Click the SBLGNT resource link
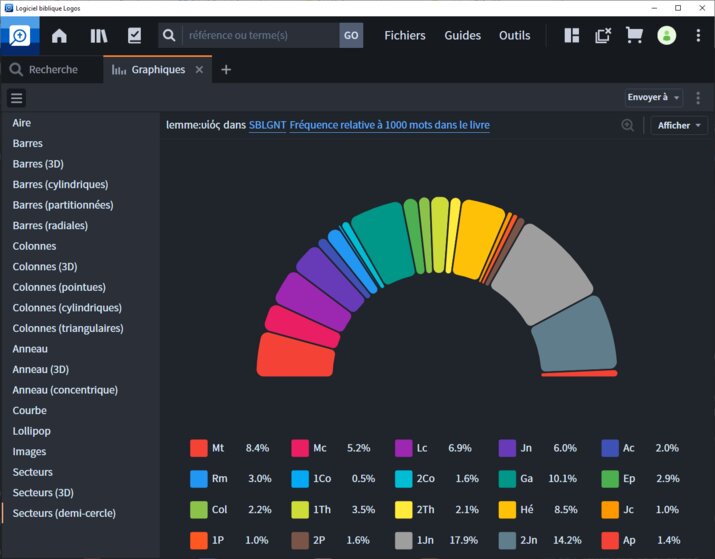The width and height of the screenshot is (715, 559). (267, 125)
